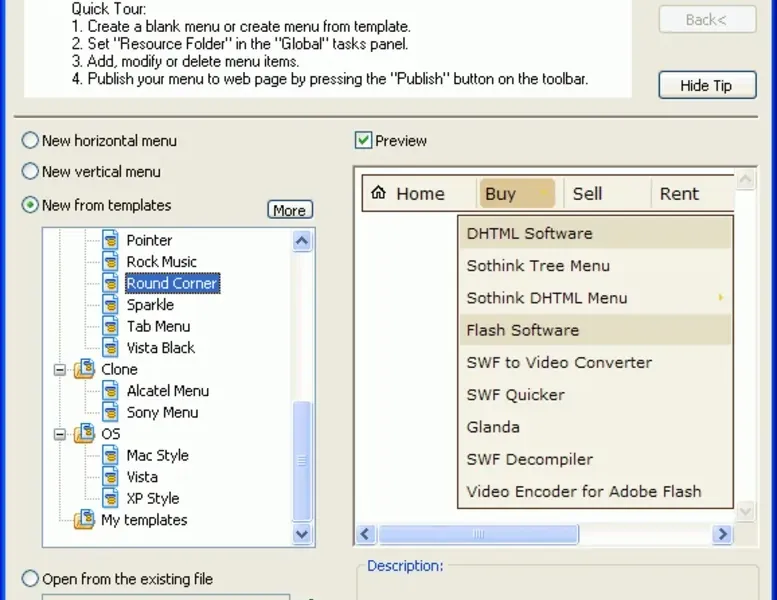Click Sell in the preview menu

pos(587,194)
